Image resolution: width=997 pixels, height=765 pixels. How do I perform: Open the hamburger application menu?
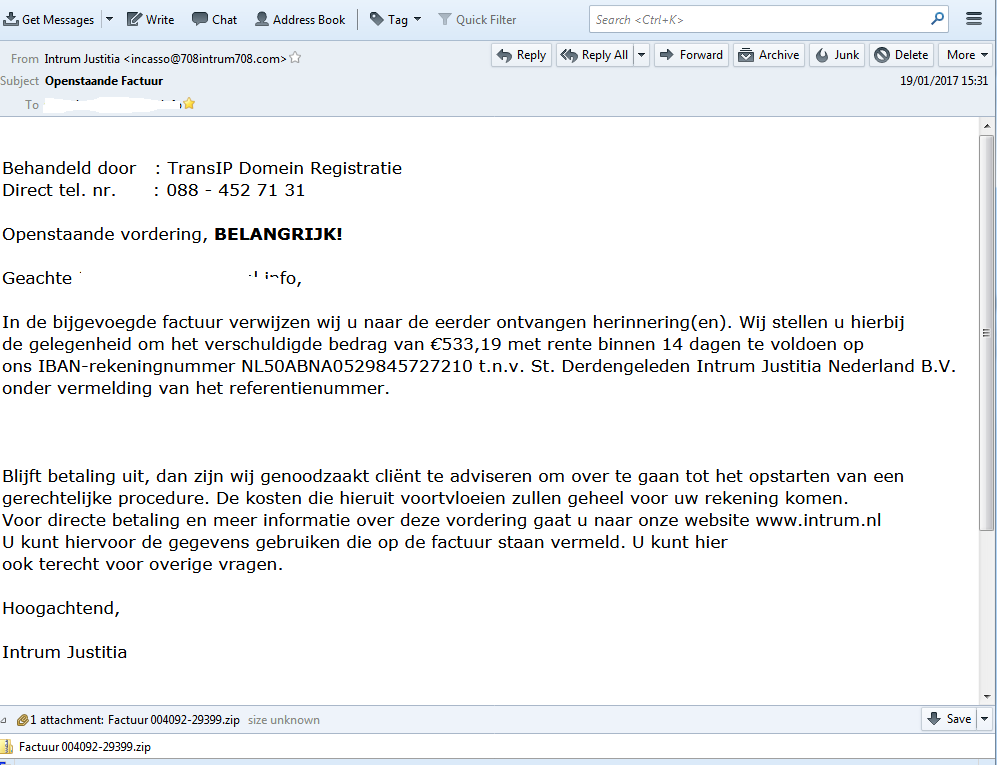click(974, 19)
